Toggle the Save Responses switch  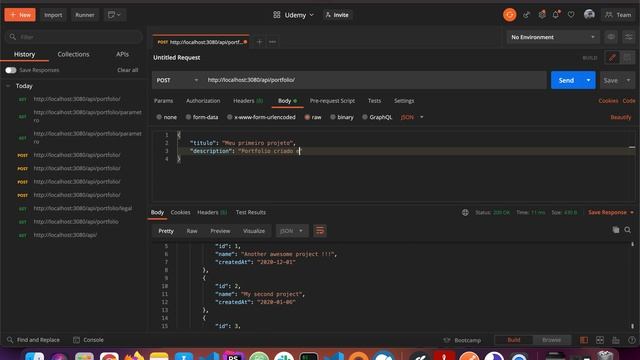coord(11,70)
